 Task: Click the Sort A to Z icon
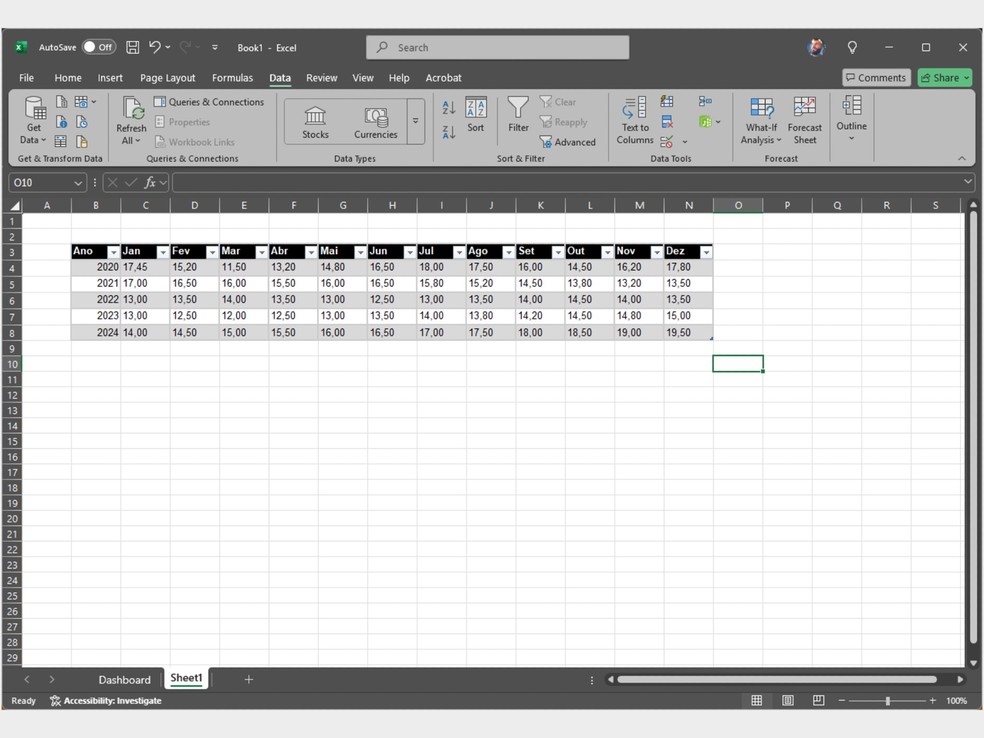click(x=449, y=108)
